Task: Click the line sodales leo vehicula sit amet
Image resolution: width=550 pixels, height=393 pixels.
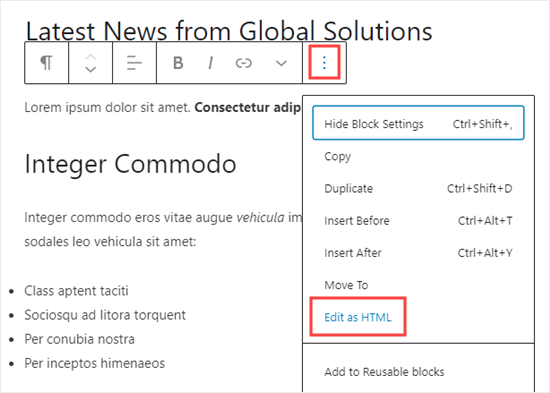Action: 110,242
